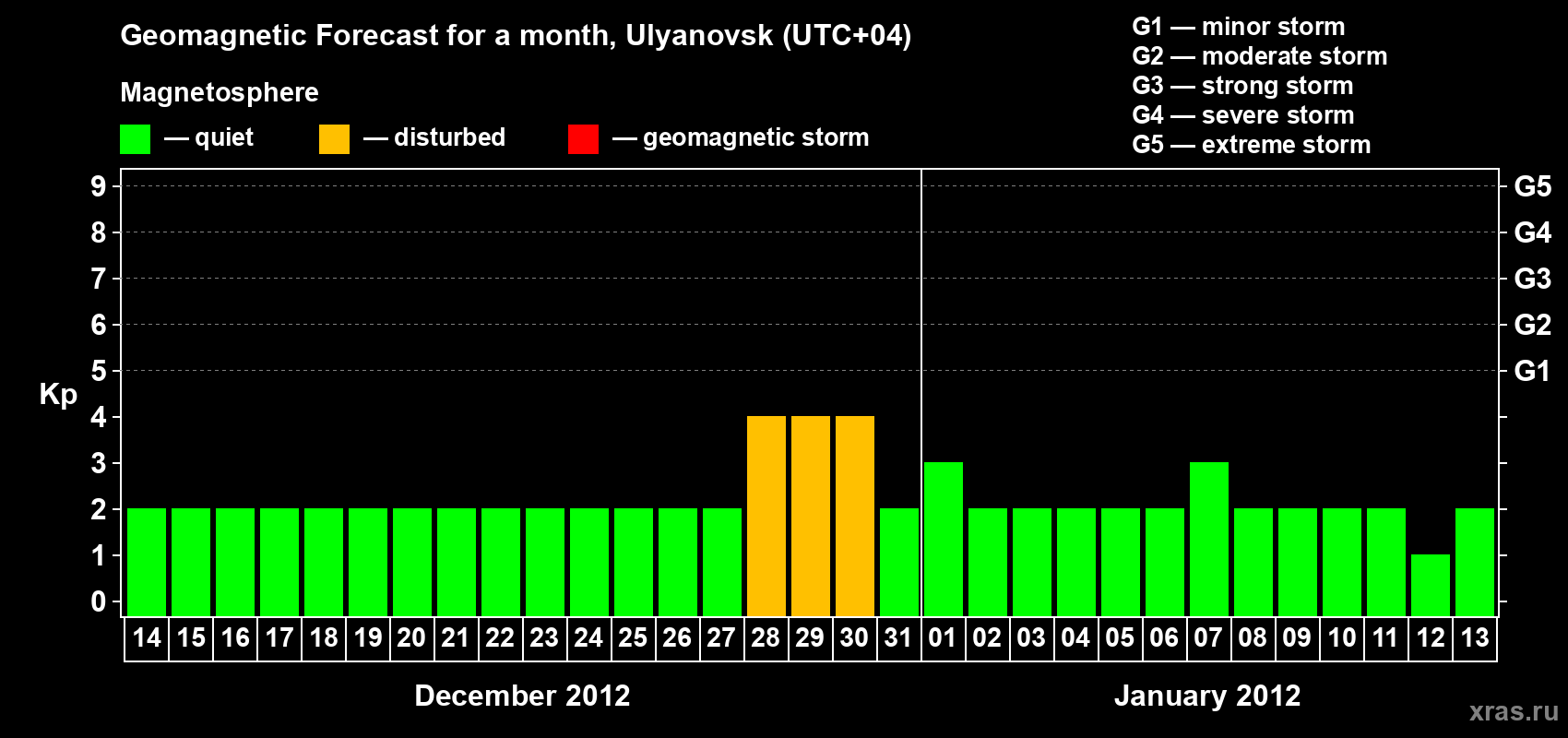Click the green bar for December 14

pyautogui.click(x=147, y=562)
